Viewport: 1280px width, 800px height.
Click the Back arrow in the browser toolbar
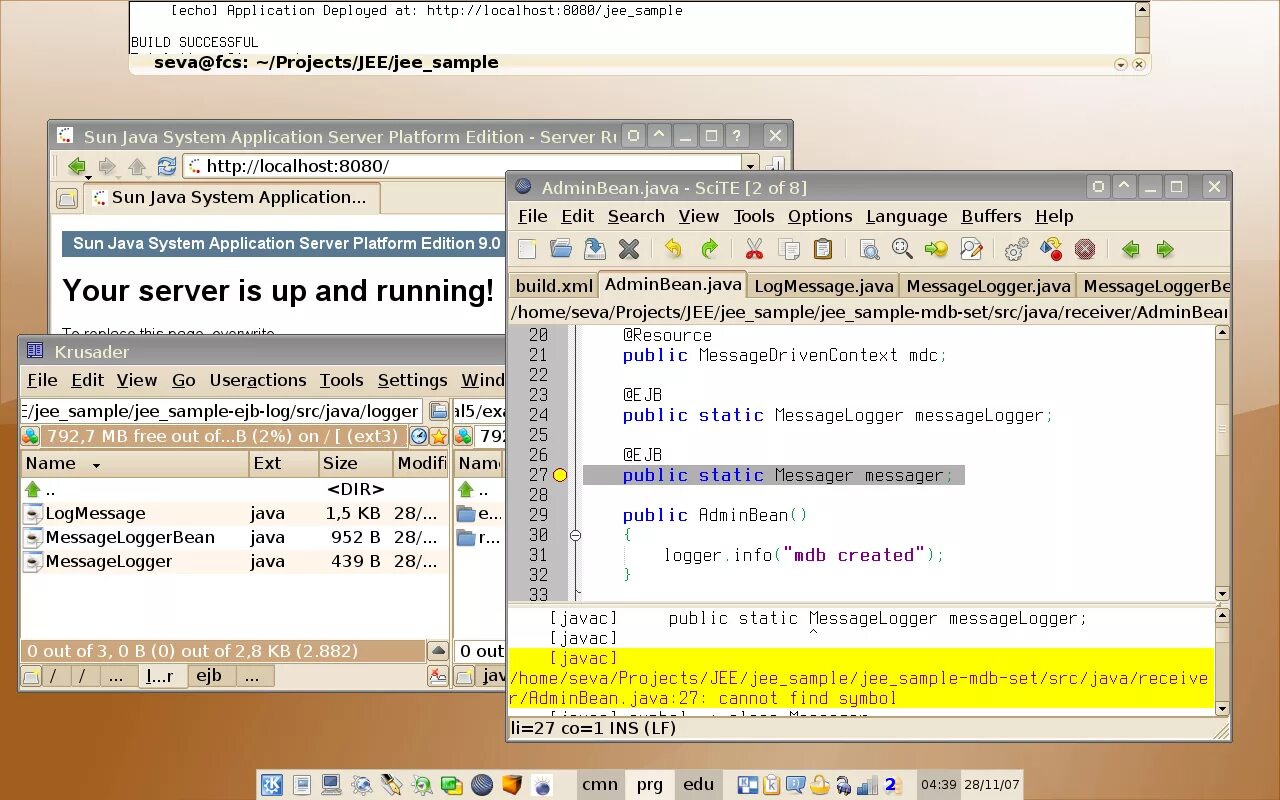(76, 166)
